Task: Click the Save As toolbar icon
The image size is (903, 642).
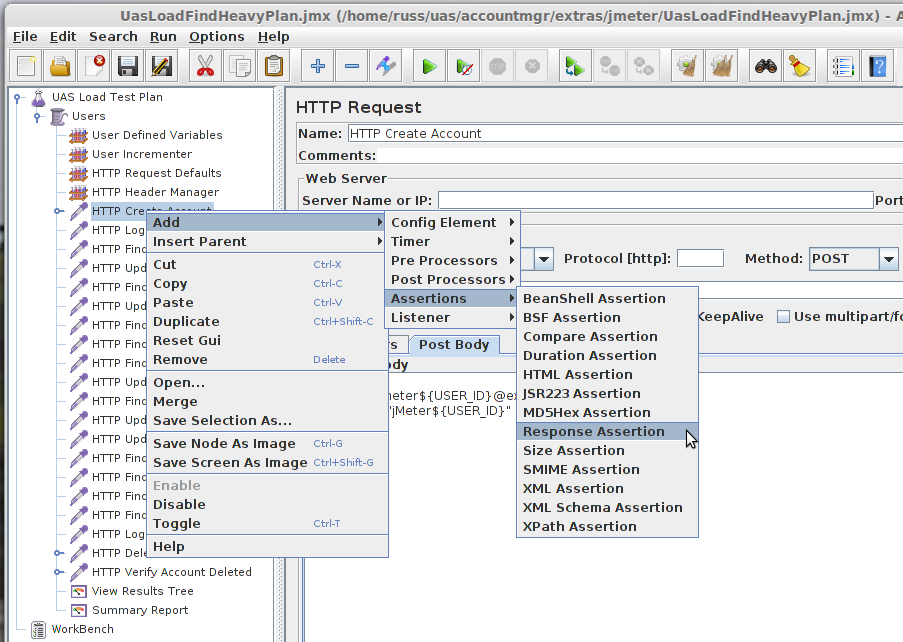Action: tap(162, 66)
